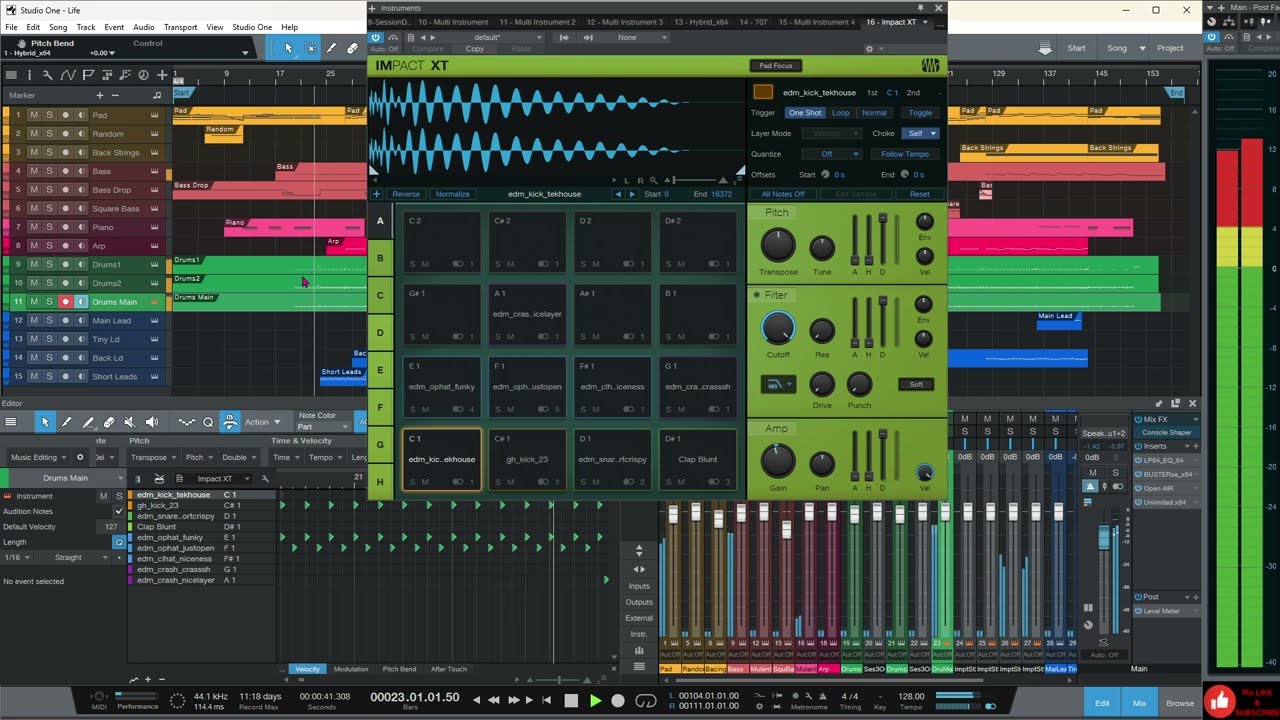Open the Browse panel button
Image resolution: width=1280 pixels, height=720 pixels.
1180,703
